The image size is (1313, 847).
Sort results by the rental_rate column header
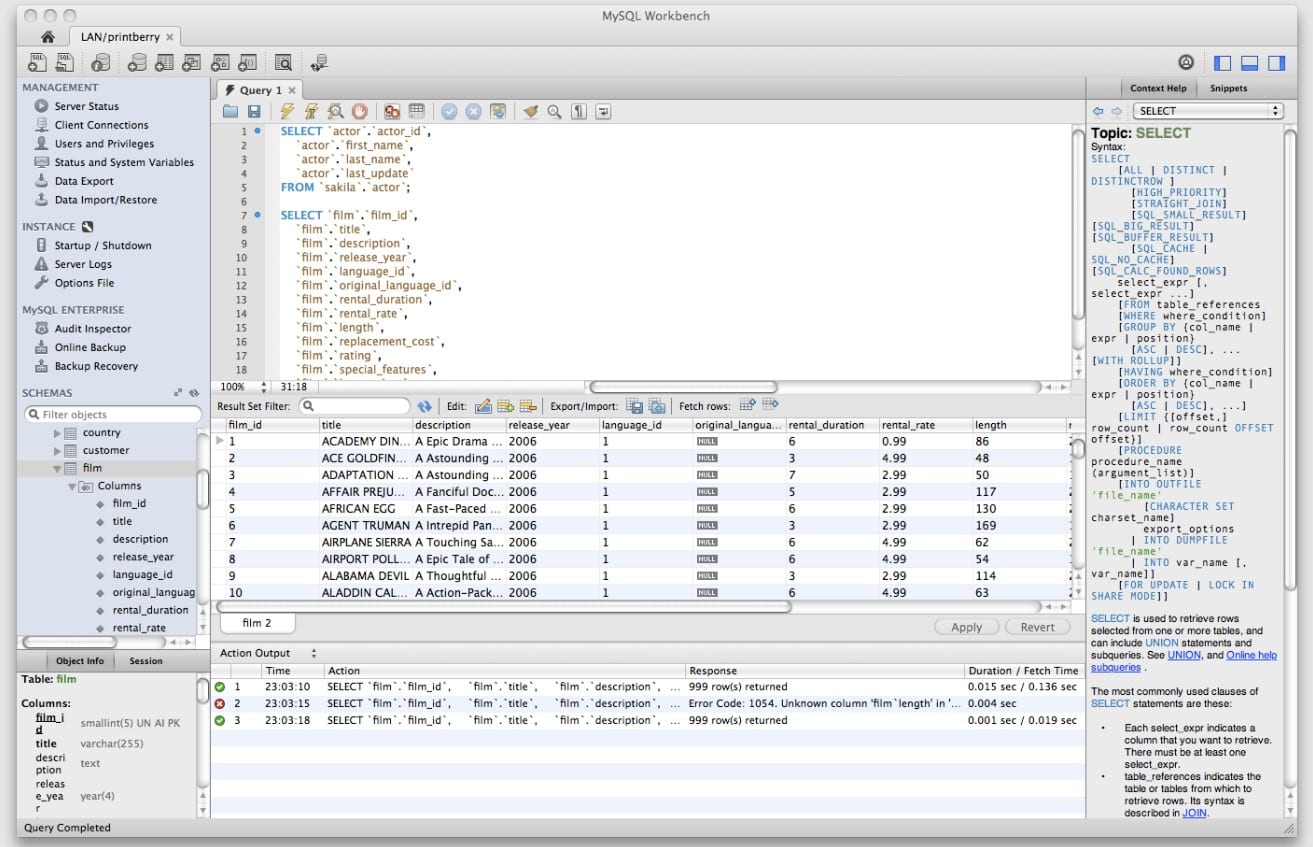tap(924, 425)
